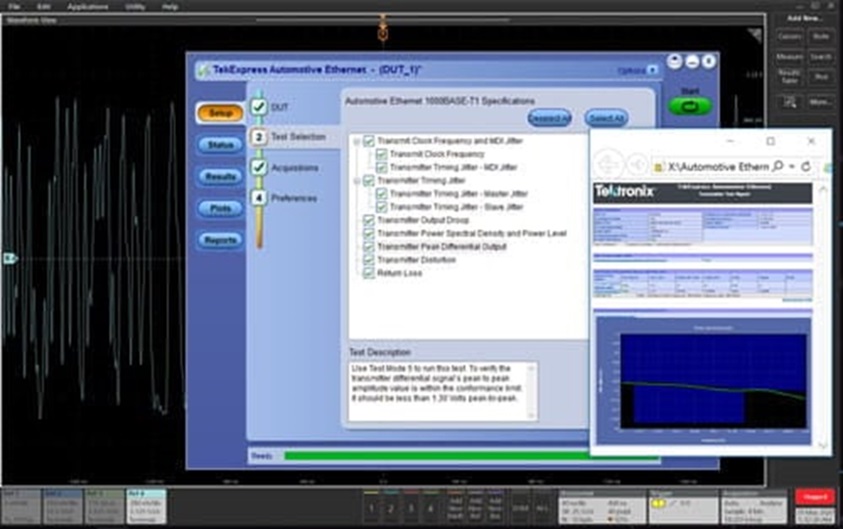Add a new Plot

click(x=821, y=77)
